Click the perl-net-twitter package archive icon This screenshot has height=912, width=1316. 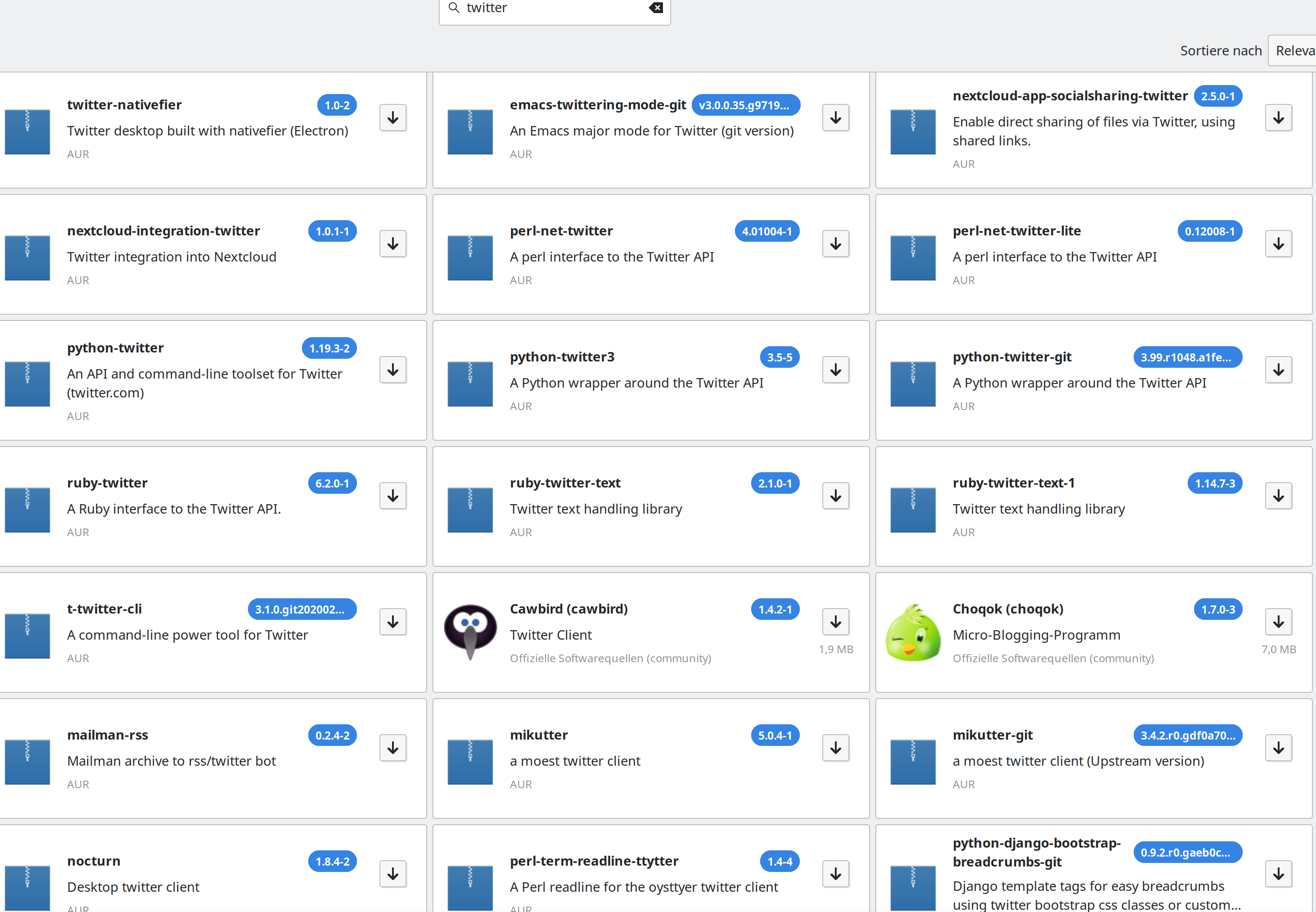tap(470, 258)
